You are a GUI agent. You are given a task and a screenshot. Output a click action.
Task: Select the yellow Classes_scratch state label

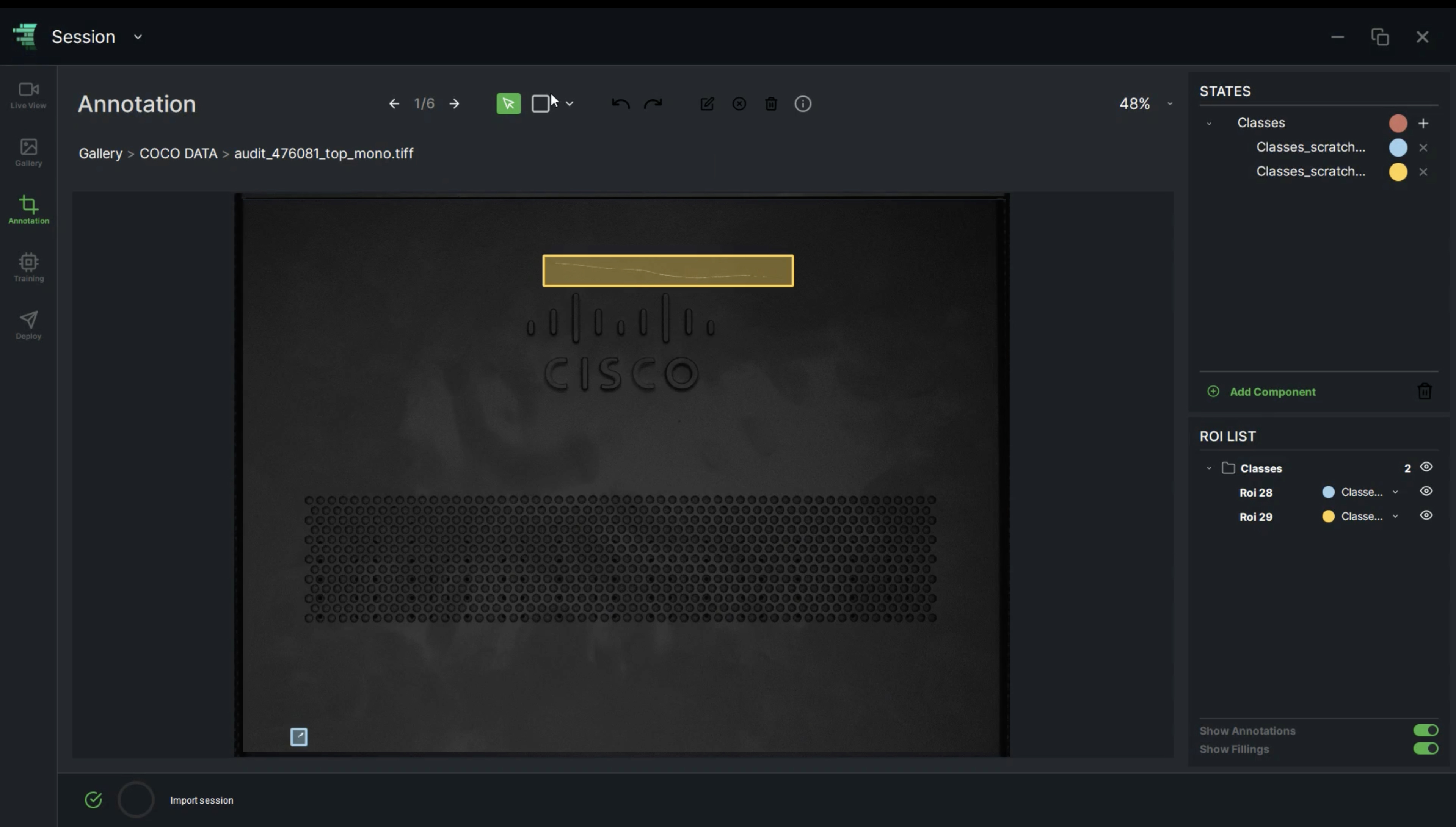[1310, 172]
